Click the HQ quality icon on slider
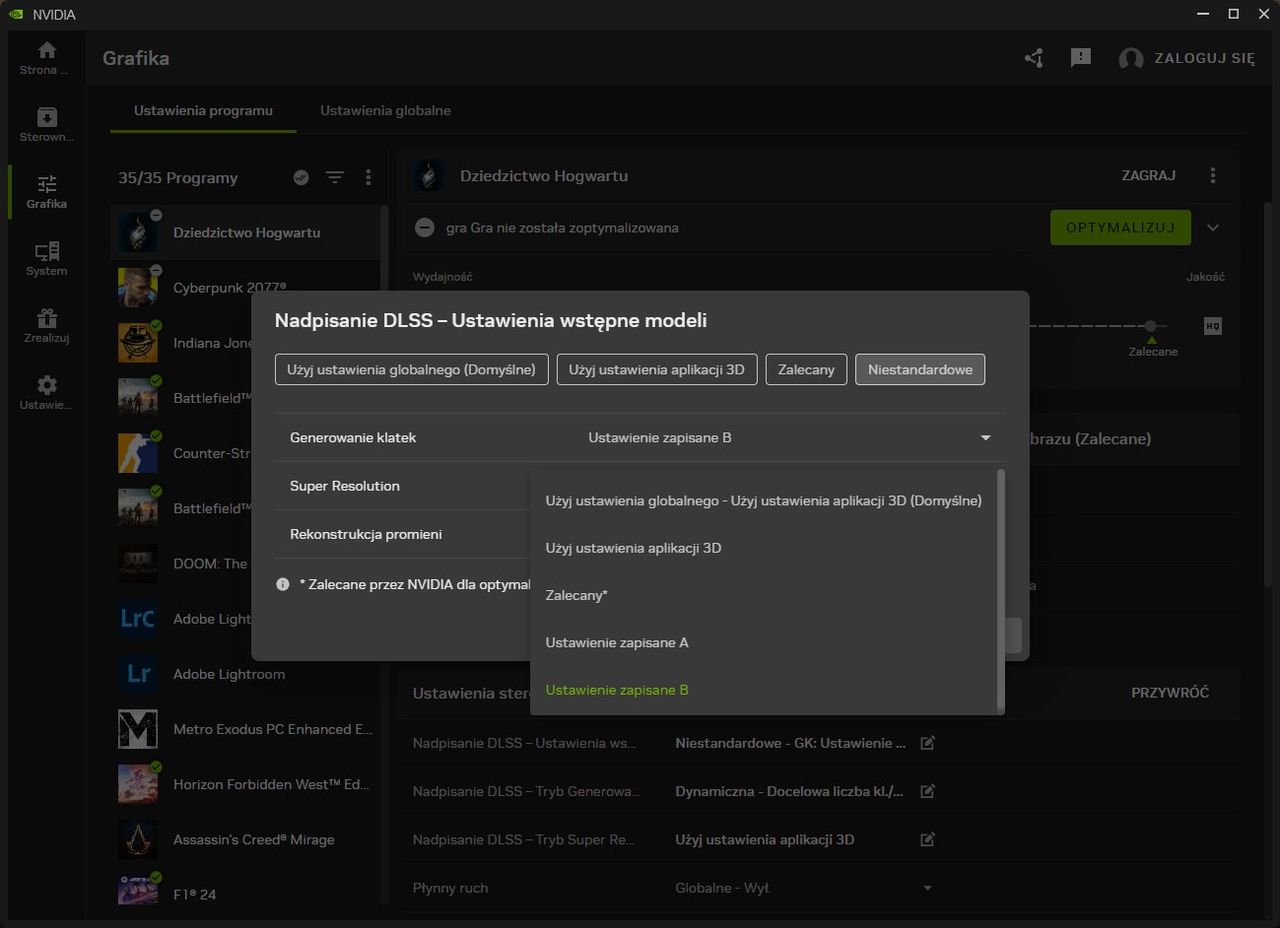Screen dimensions: 1280x928 click(x=1212, y=326)
